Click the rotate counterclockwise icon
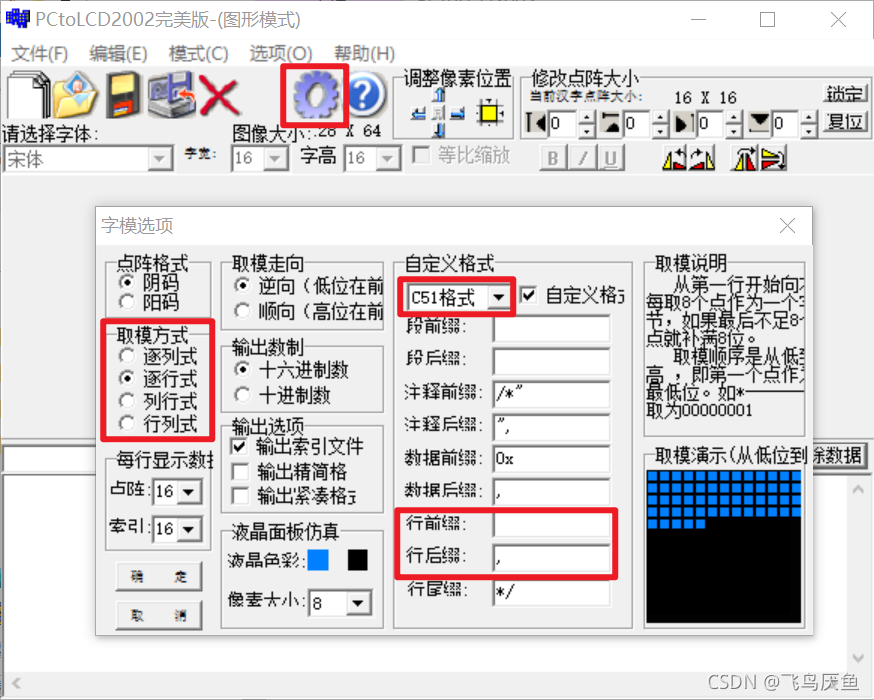Image resolution: width=874 pixels, height=700 pixels. coord(674,159)
